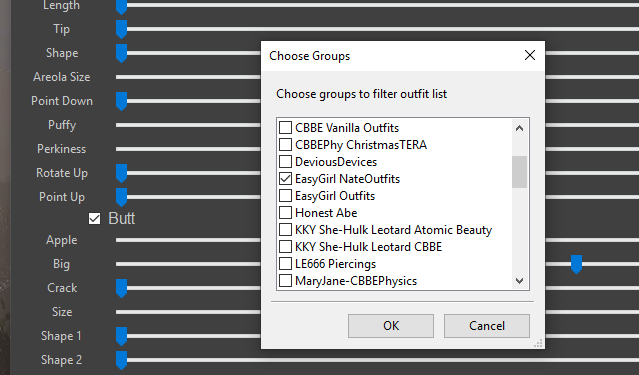Tick the MaryJane-CBBEPhysics checkbox
Viewport: 639px width, 375px height.
285,281
